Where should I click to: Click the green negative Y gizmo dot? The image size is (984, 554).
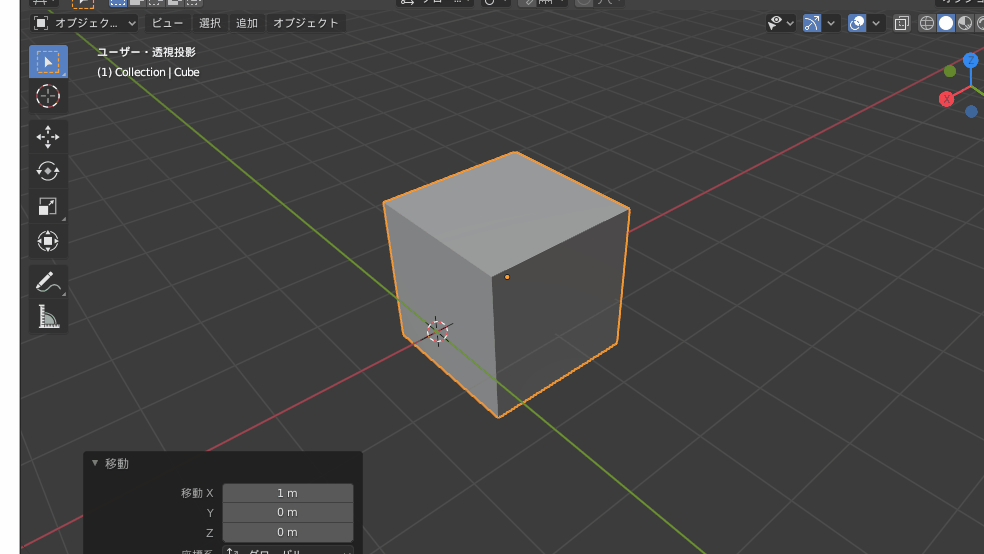[x=950, y=72]
